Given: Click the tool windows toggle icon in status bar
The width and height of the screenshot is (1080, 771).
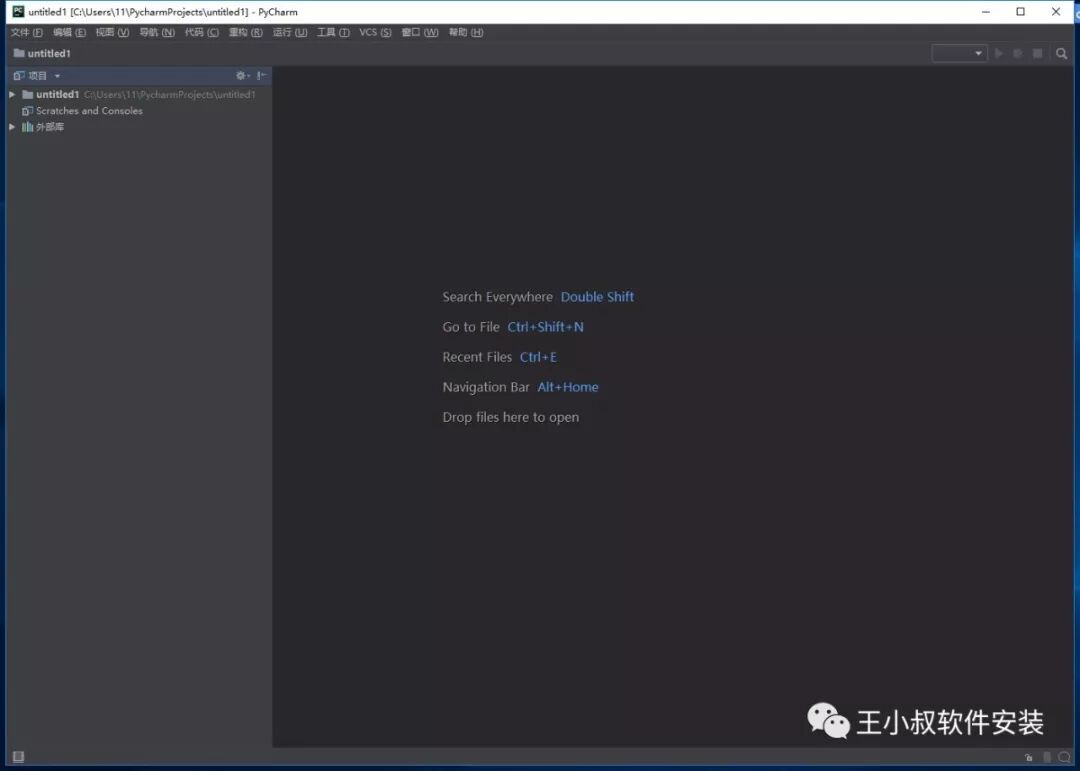Looking at the screenshot, I should [x=19, y=757].
